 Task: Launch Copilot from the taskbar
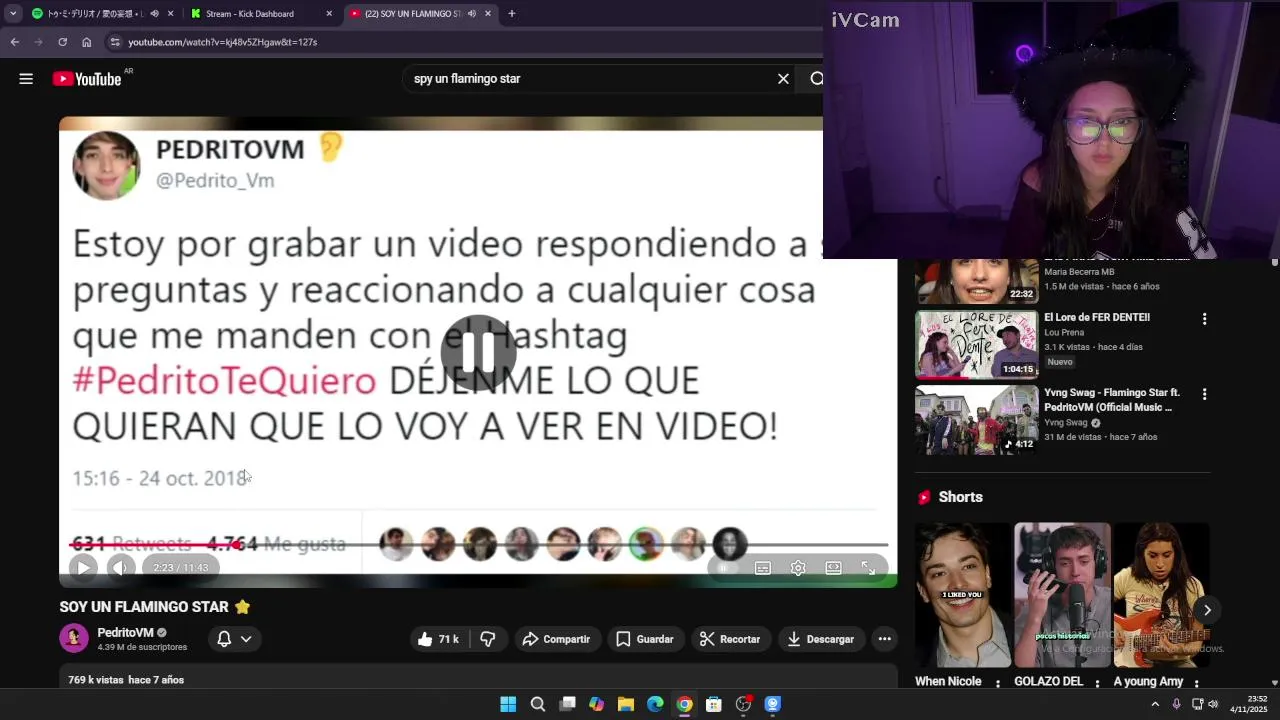click(x=596, y=704)
